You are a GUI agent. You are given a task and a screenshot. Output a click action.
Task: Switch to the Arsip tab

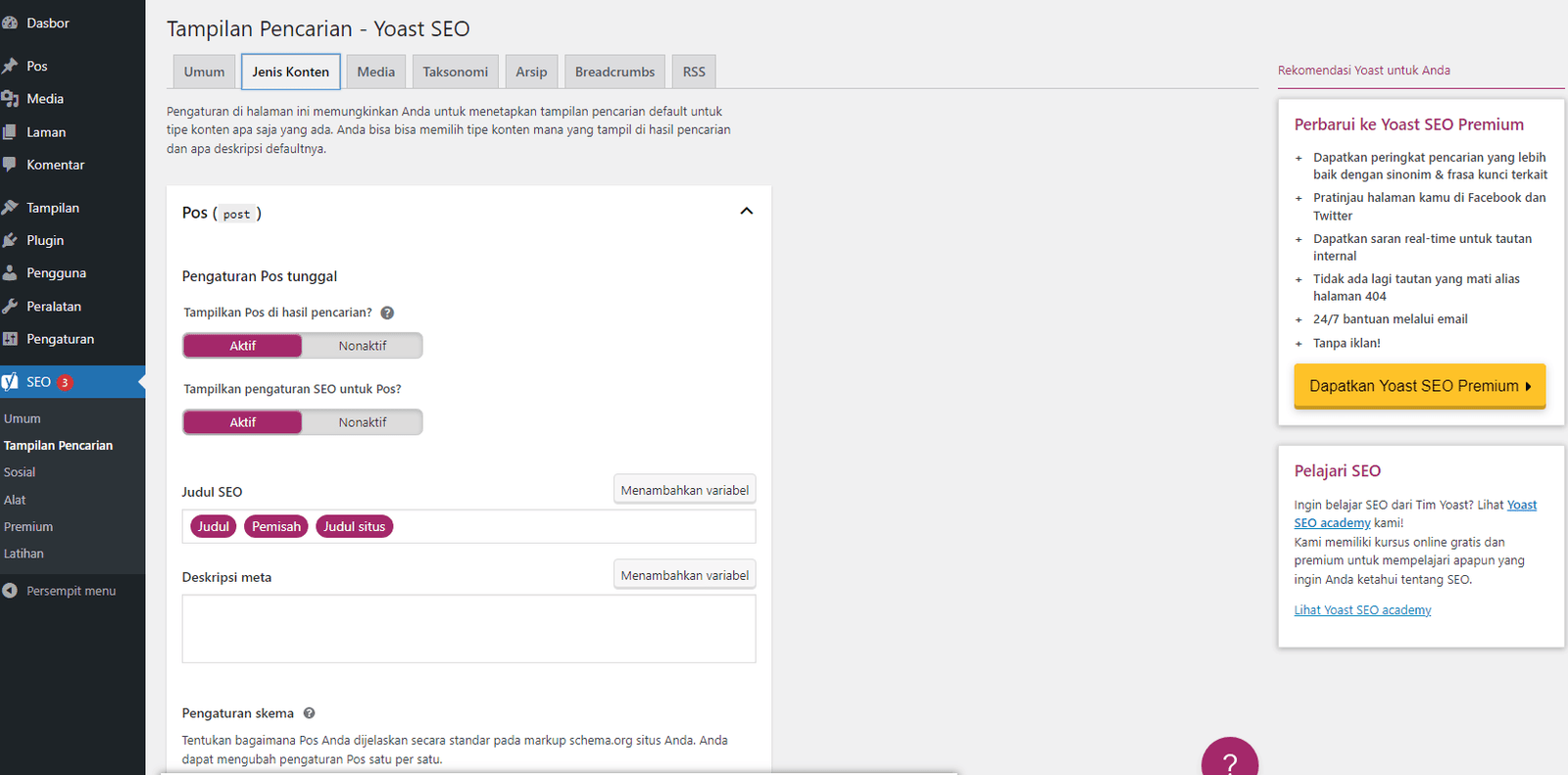pos(532,72)
